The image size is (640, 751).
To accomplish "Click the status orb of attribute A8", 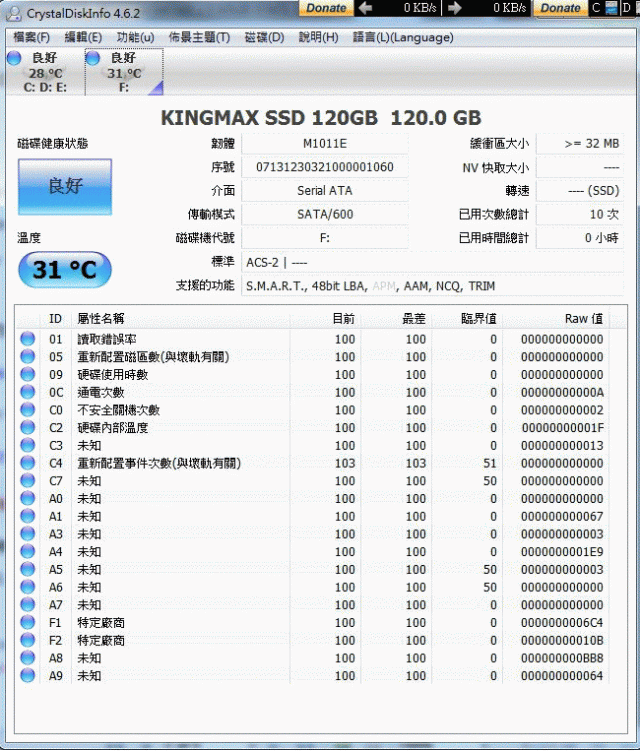I will tap(28, 658).
